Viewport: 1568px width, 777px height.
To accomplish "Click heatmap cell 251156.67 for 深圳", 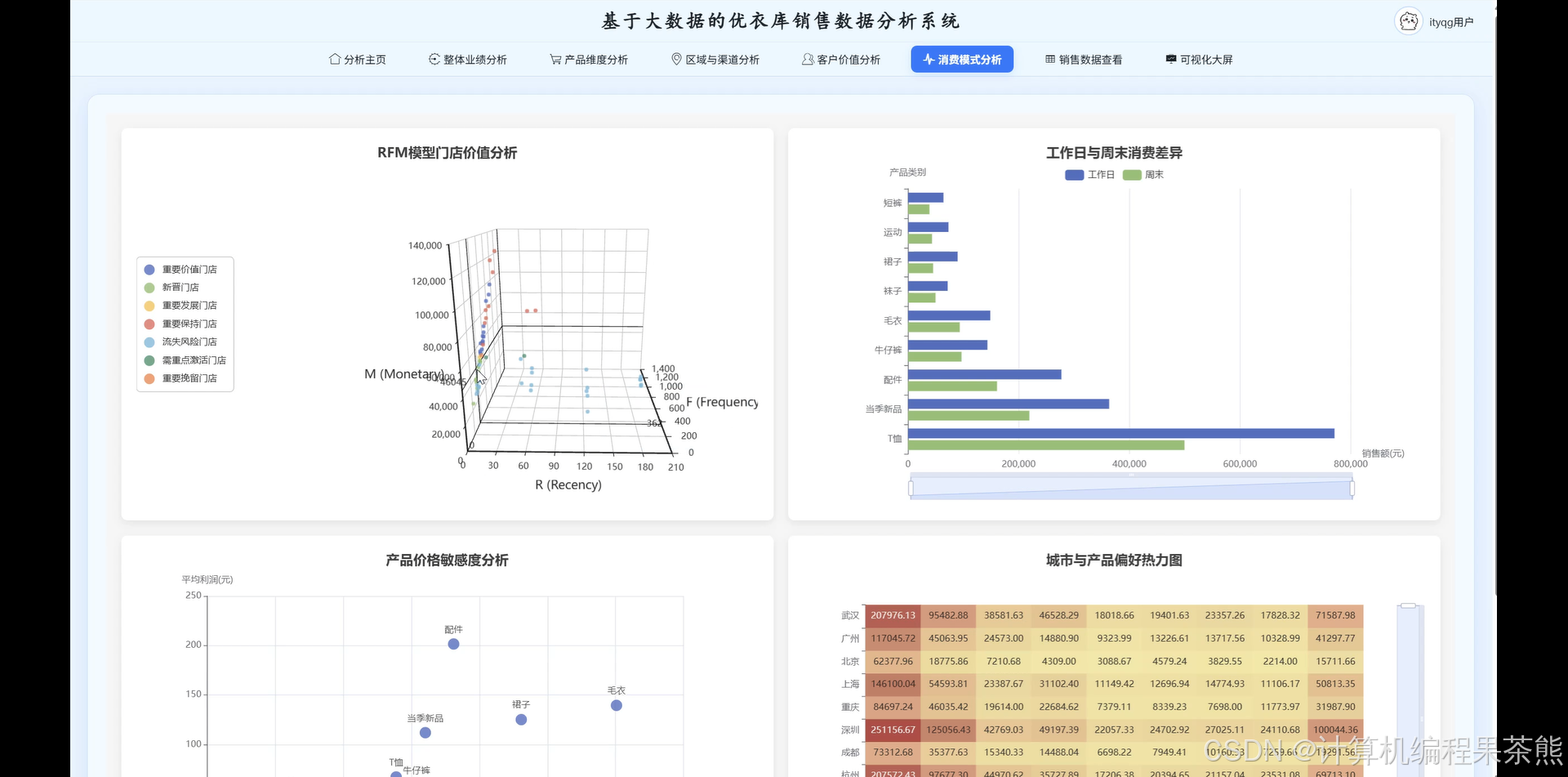I will coord(893,730).
